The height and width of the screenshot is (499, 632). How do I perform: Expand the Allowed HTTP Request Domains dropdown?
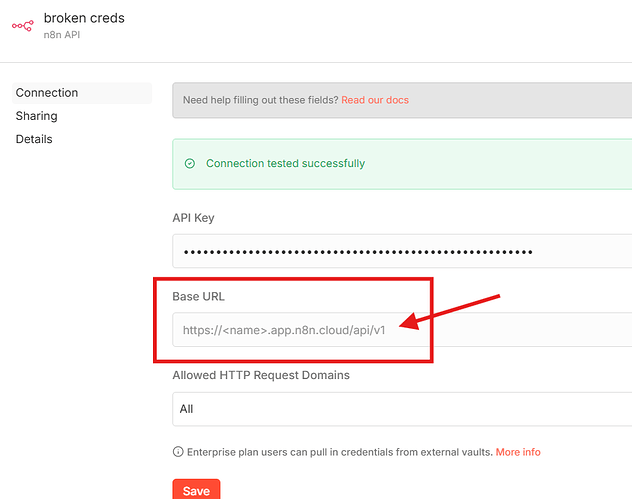click(400, 409)
